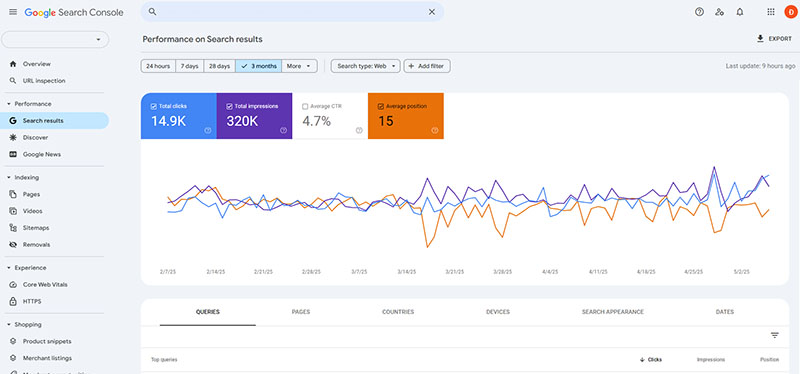Toggle the Total clicks checkbox

pos(154,106)
